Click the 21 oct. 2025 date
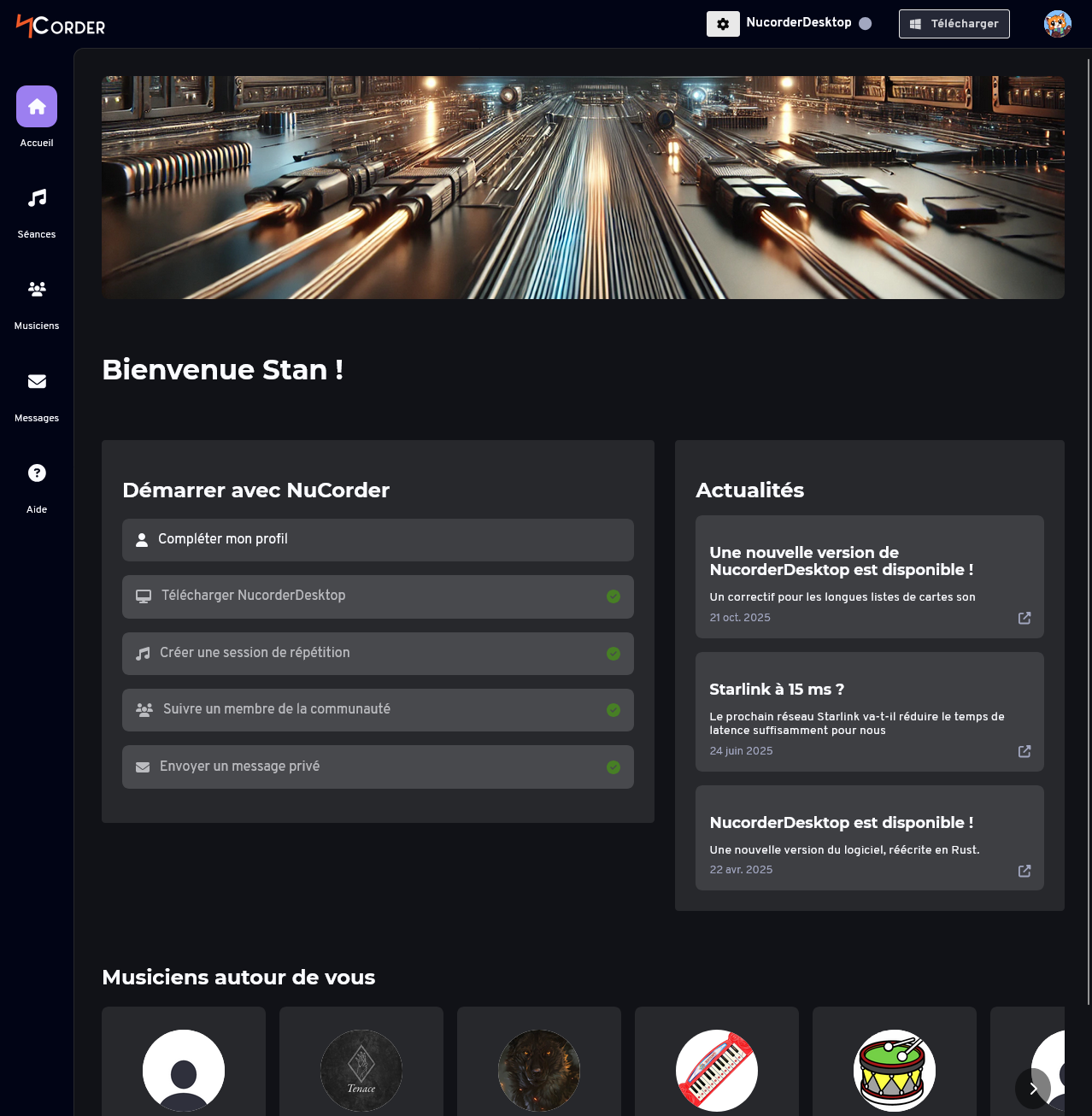 tap(740, 618)
